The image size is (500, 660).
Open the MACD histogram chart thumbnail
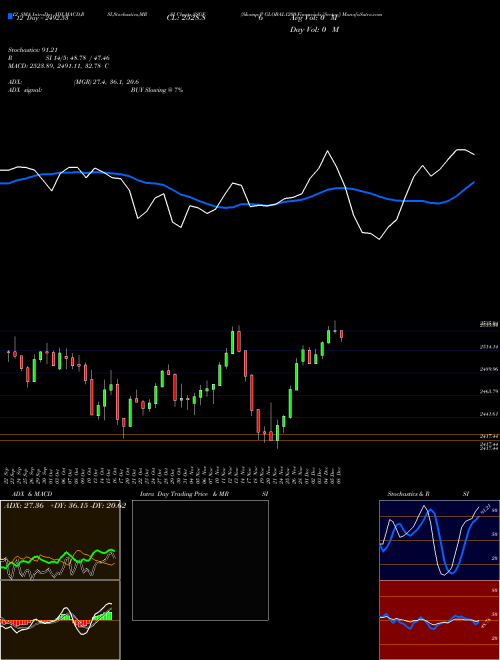[x=60, y=620]
